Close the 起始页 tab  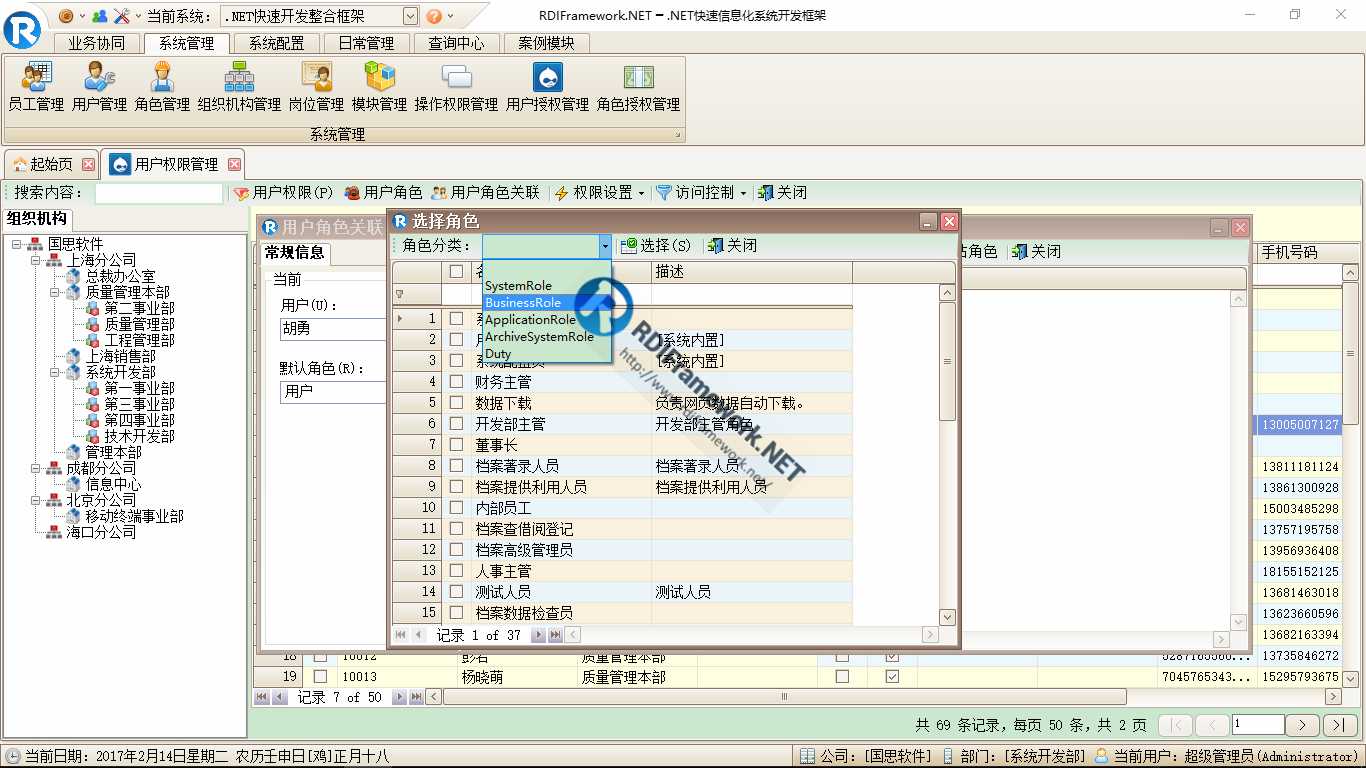click(88, 164)
